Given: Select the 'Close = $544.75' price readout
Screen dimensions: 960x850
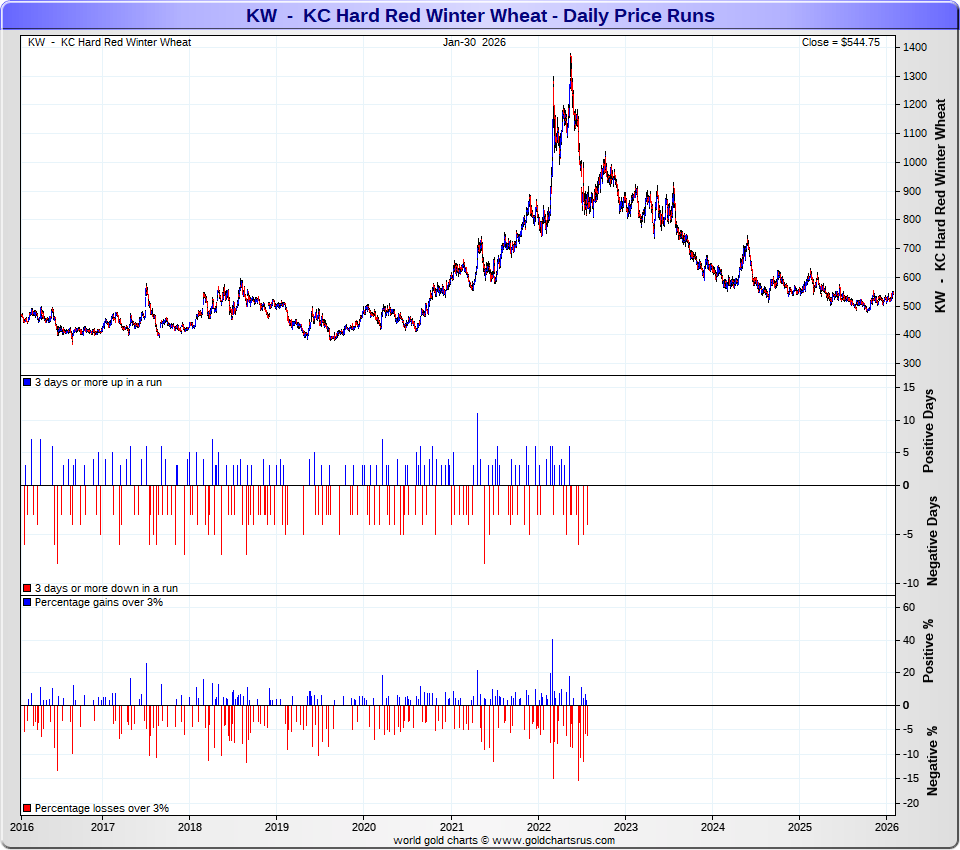Looking at the screenshot, I should coord(840,43).
